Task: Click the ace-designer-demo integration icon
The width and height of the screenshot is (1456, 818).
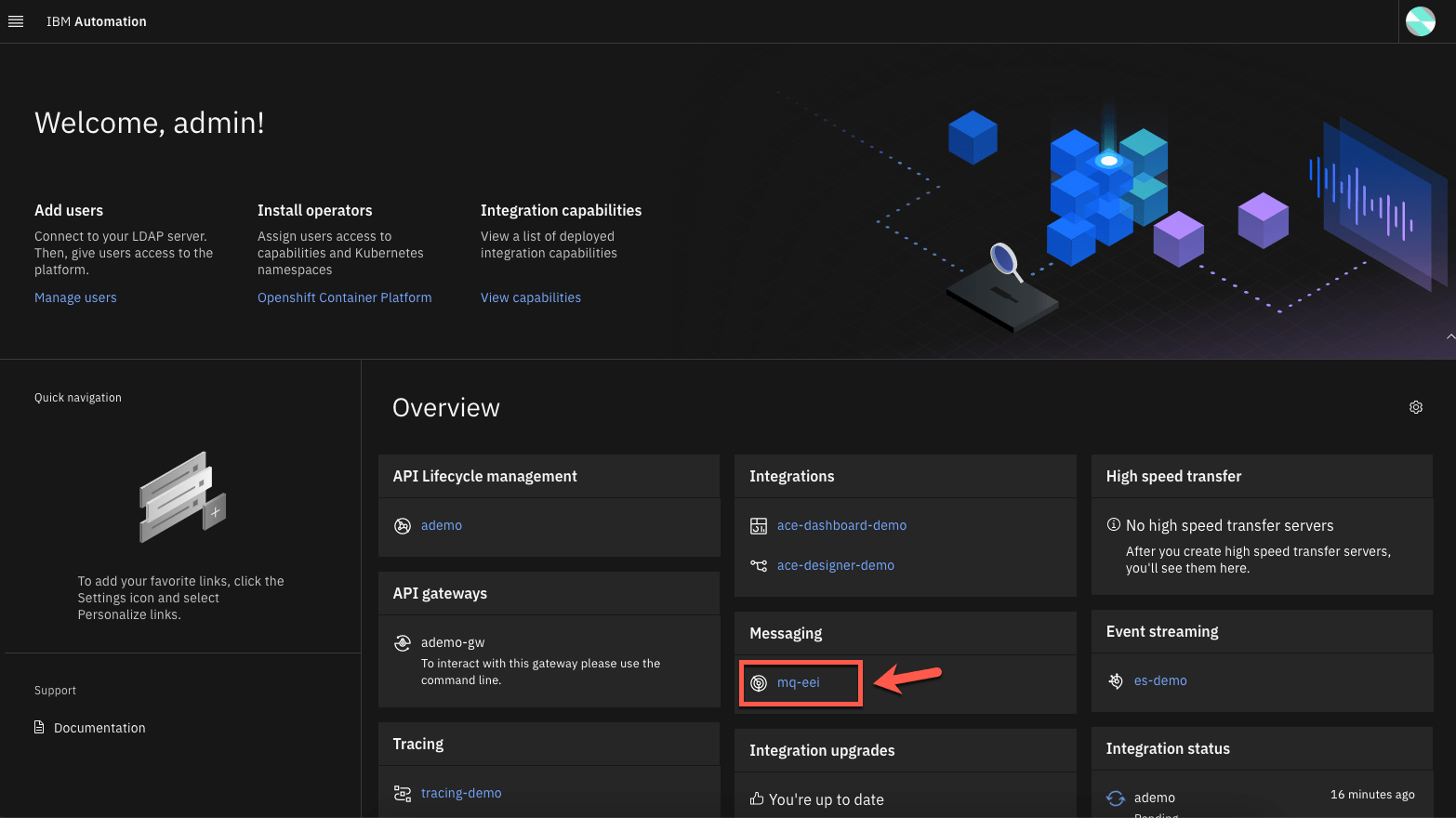Action: pos(759,565)
